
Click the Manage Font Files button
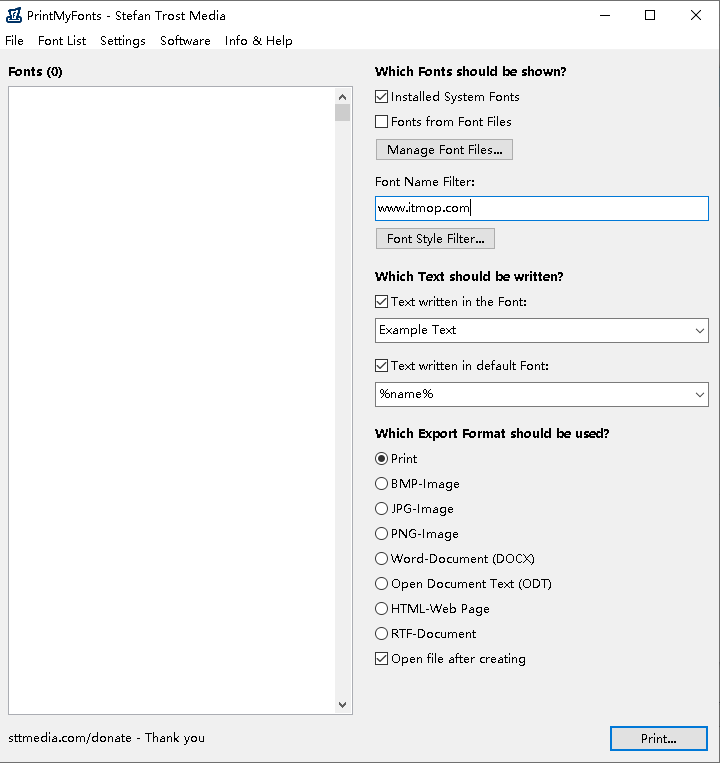pos(444,150)
